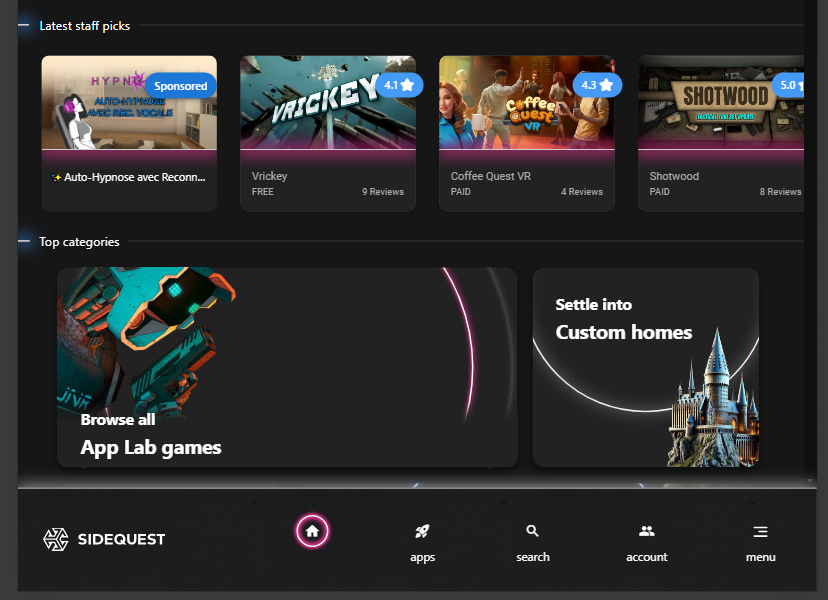
Task: Click the SideQuest logo
Action: tap(104, 539)
